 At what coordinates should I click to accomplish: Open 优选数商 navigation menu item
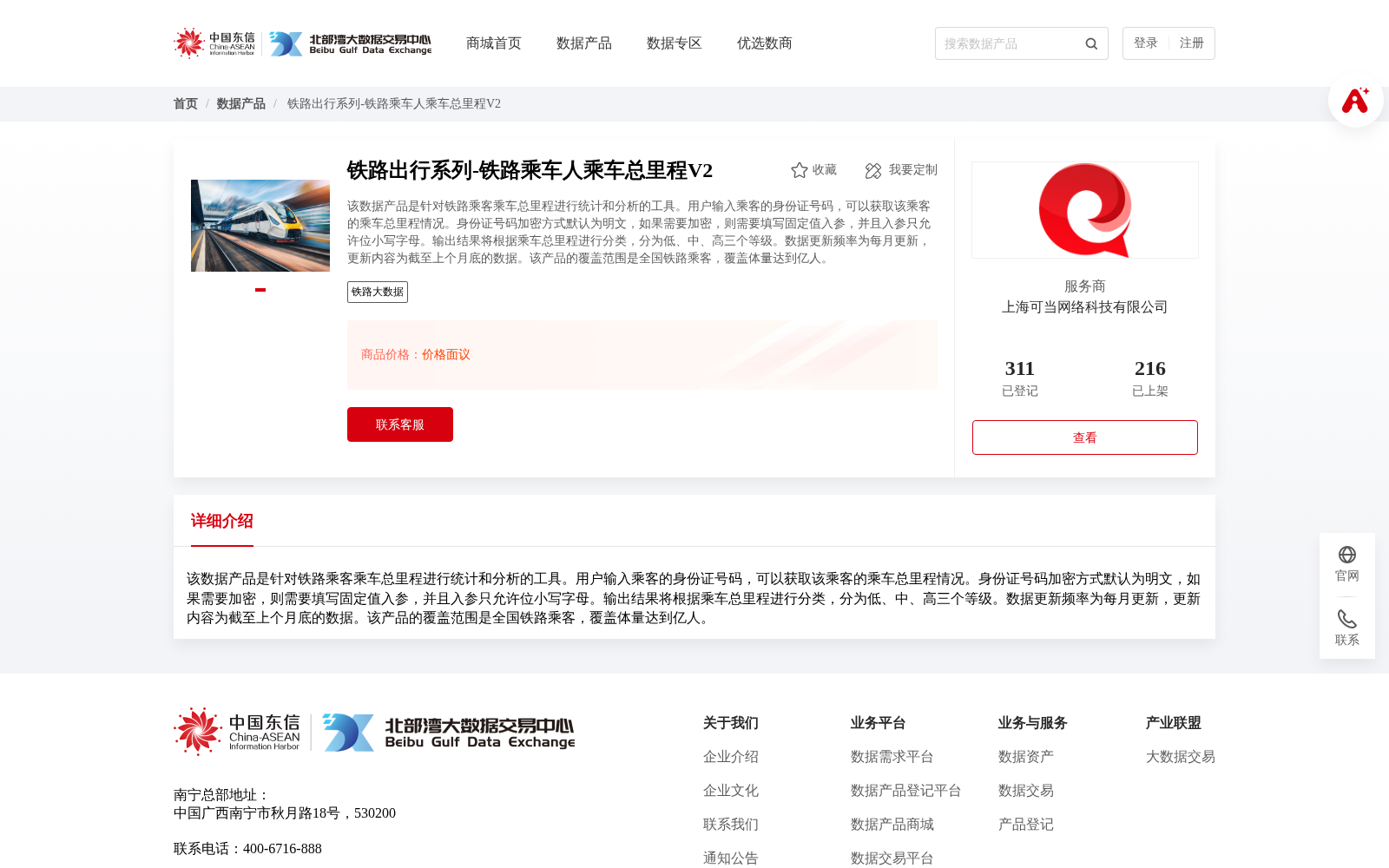coord(765,43)
